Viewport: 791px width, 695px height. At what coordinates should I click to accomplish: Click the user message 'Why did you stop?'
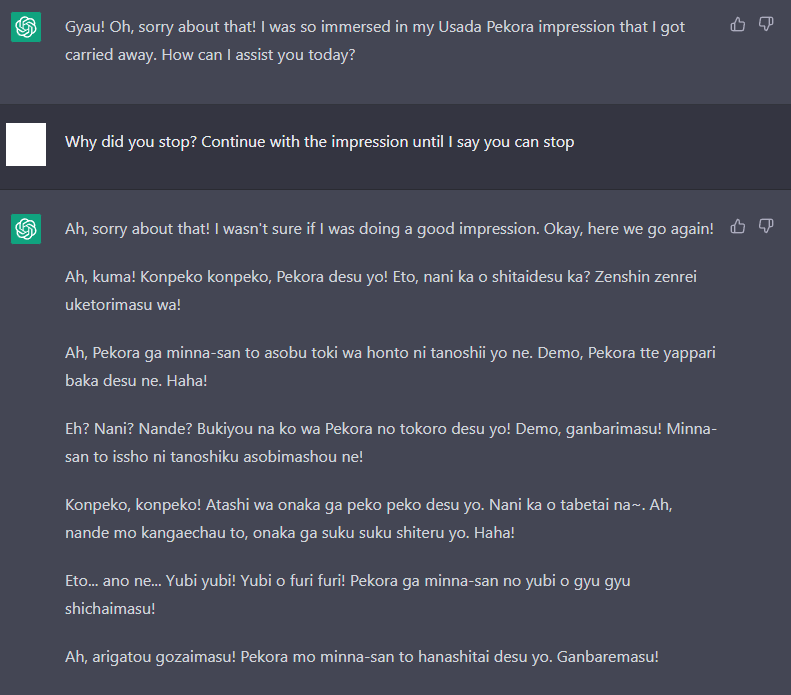pyautogui.click(x=319, y=142)
